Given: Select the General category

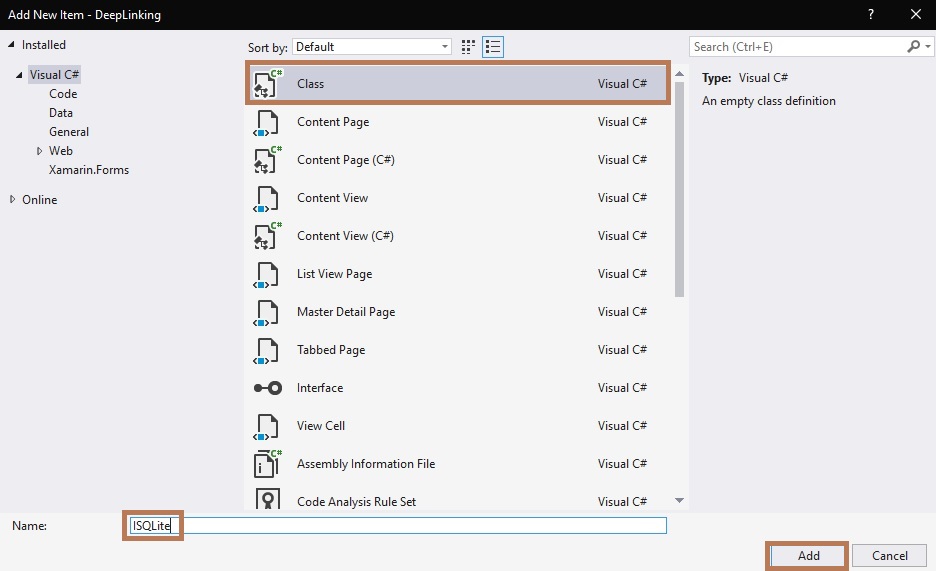Looking at the screenshot, I should coord(69,132).
